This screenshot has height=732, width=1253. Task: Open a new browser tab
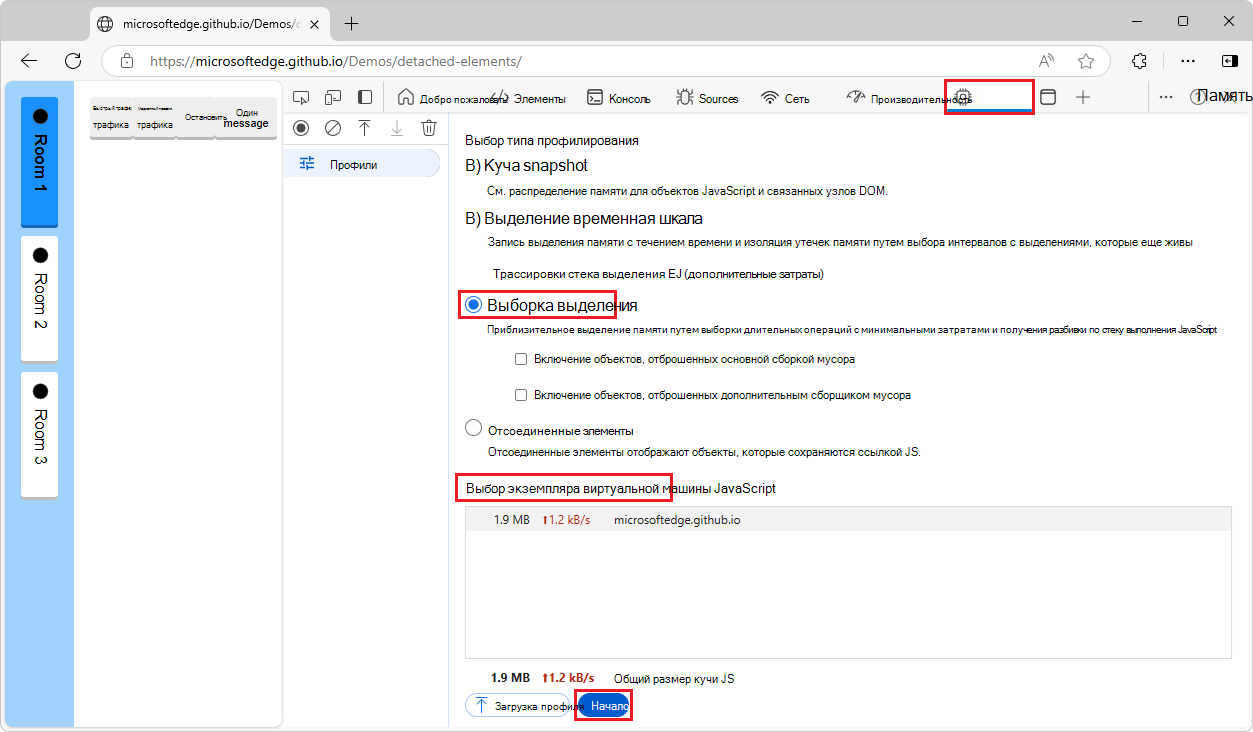point(351,23)
